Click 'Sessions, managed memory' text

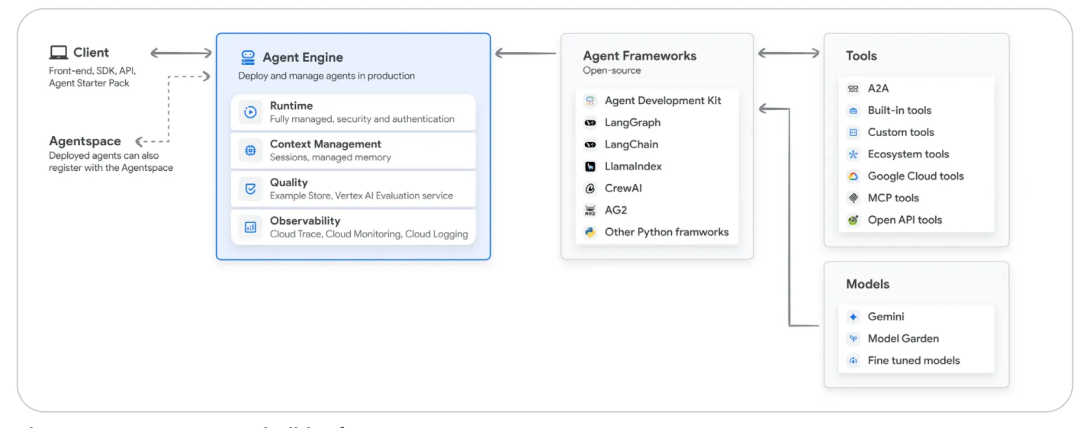pyautogui.click(x=331, y=157)
